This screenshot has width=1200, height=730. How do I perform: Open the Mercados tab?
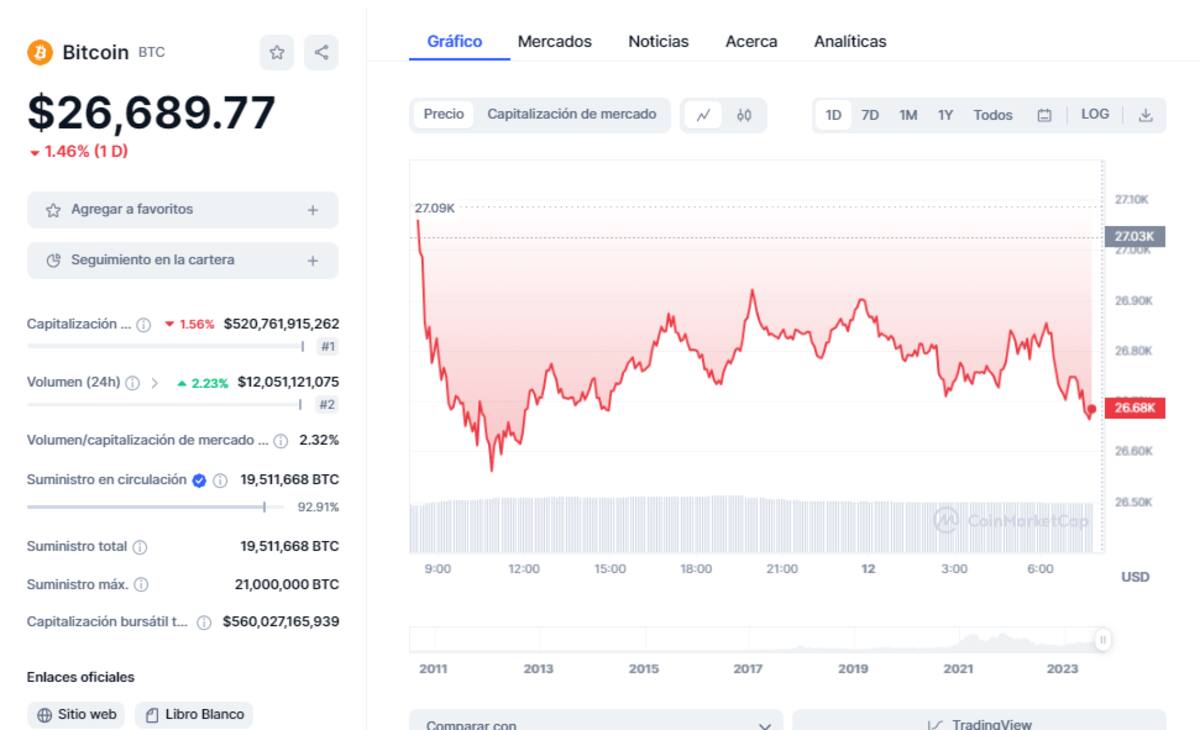pos(554,42)
